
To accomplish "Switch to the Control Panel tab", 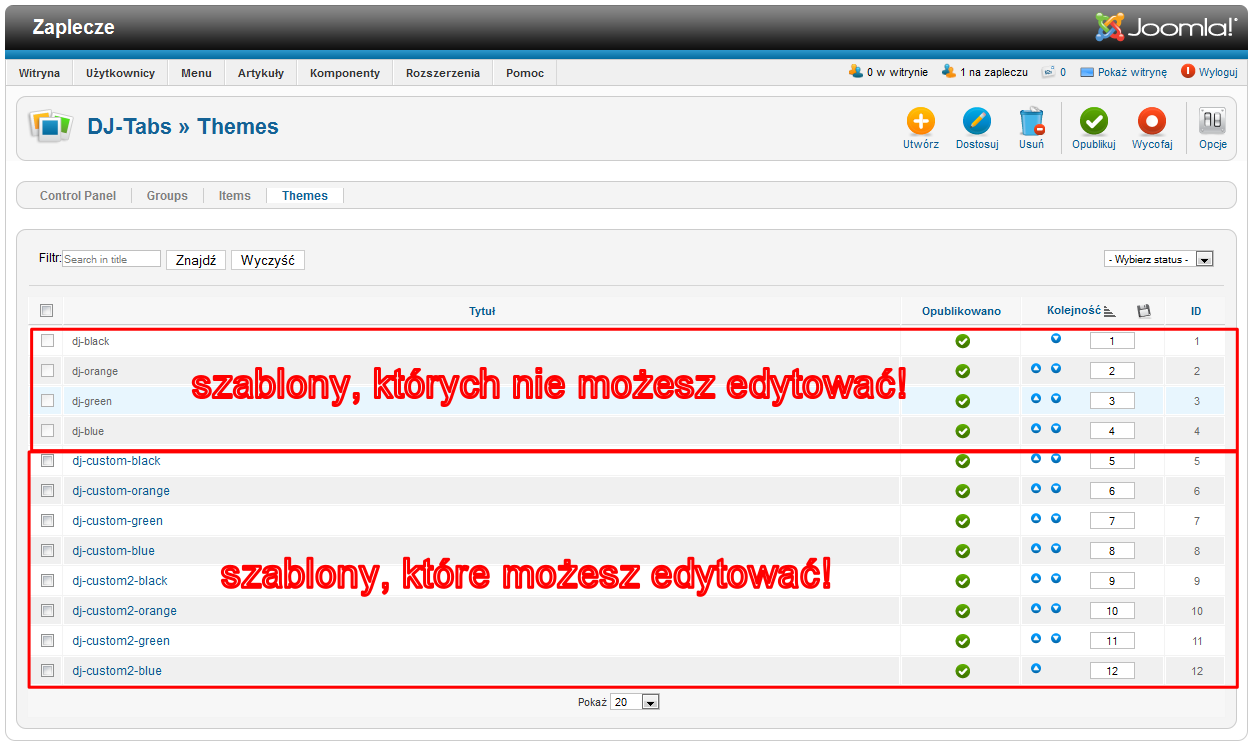I will tap(78, 196).
